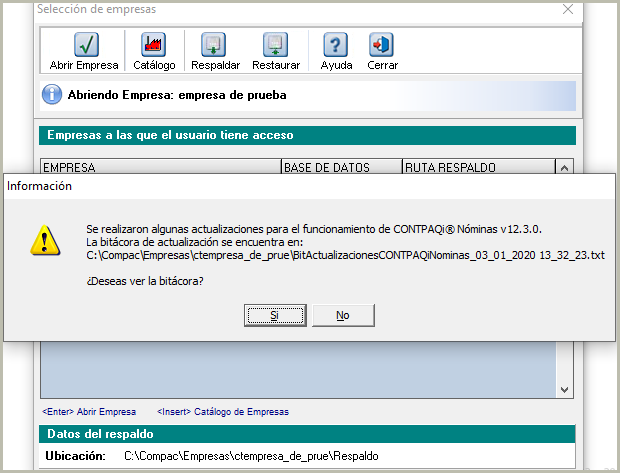Close the Selección de empresas window
Image resolution: width=620 pixels, height=473 pixels.
(568, 9)
